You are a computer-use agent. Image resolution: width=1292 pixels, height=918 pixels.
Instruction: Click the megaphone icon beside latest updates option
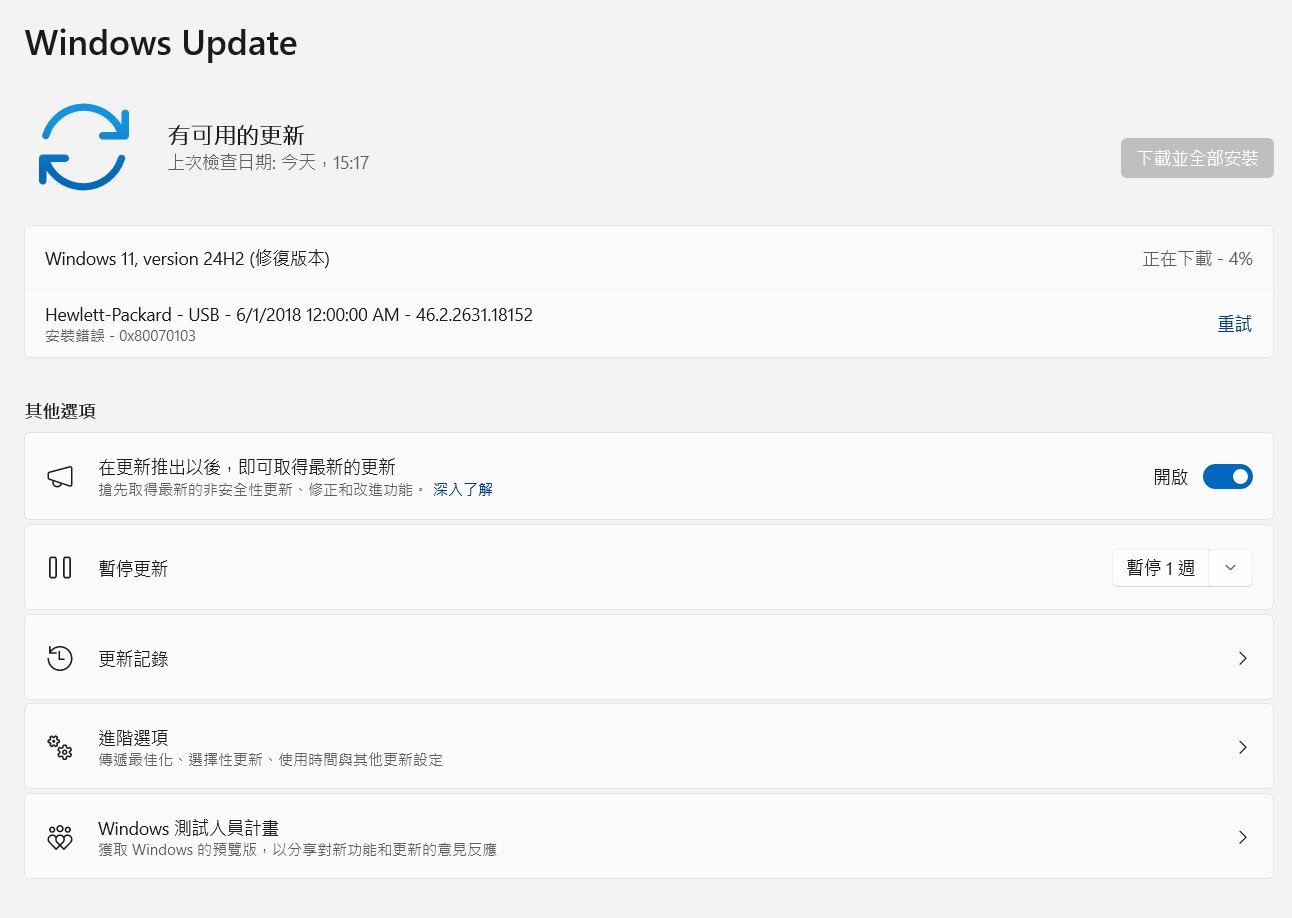coord(60,476)
